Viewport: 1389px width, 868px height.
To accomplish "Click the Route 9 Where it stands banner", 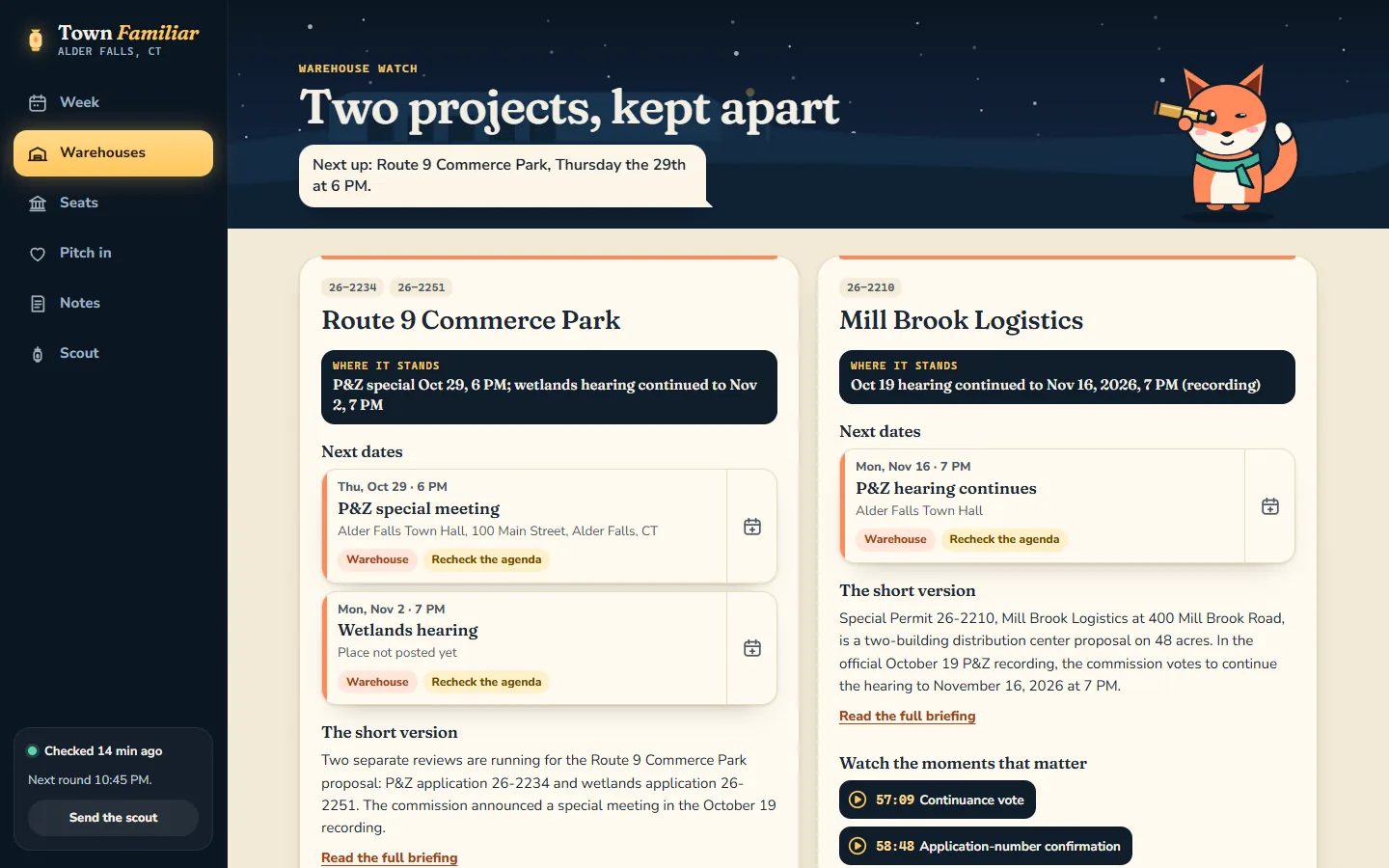I will point(549,387).
